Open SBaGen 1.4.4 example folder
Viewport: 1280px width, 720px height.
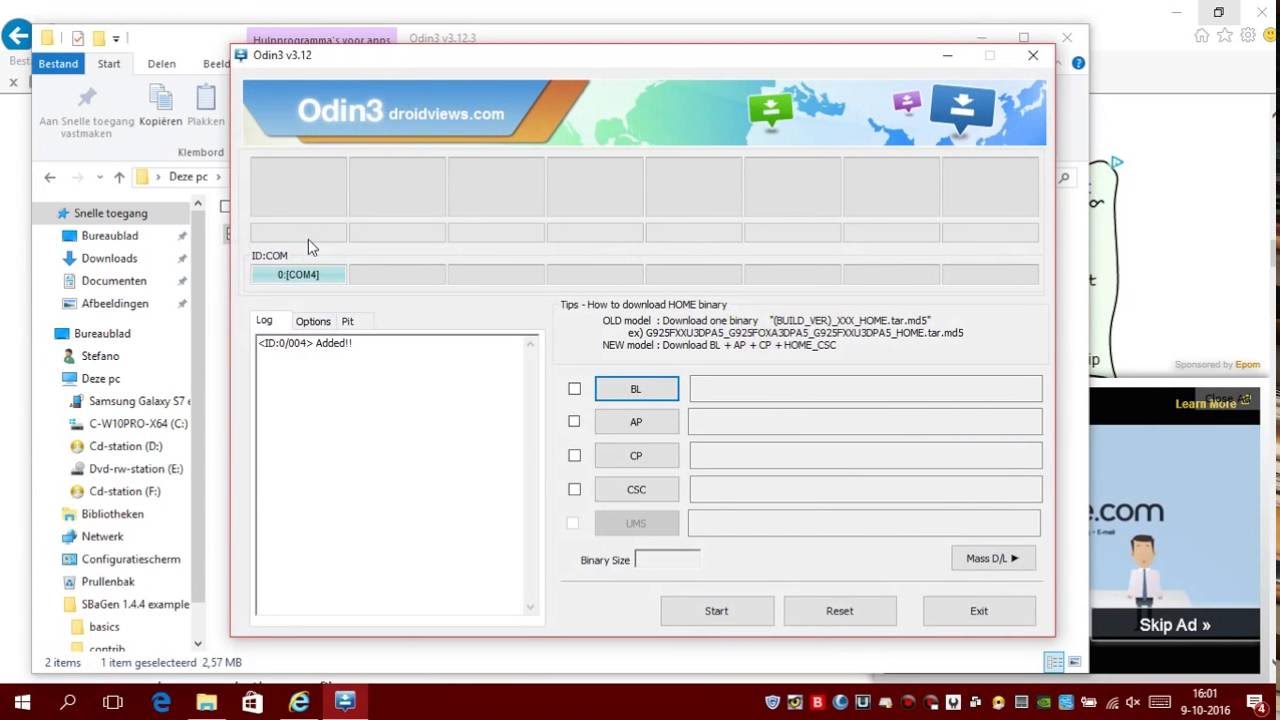coord(135,604)
